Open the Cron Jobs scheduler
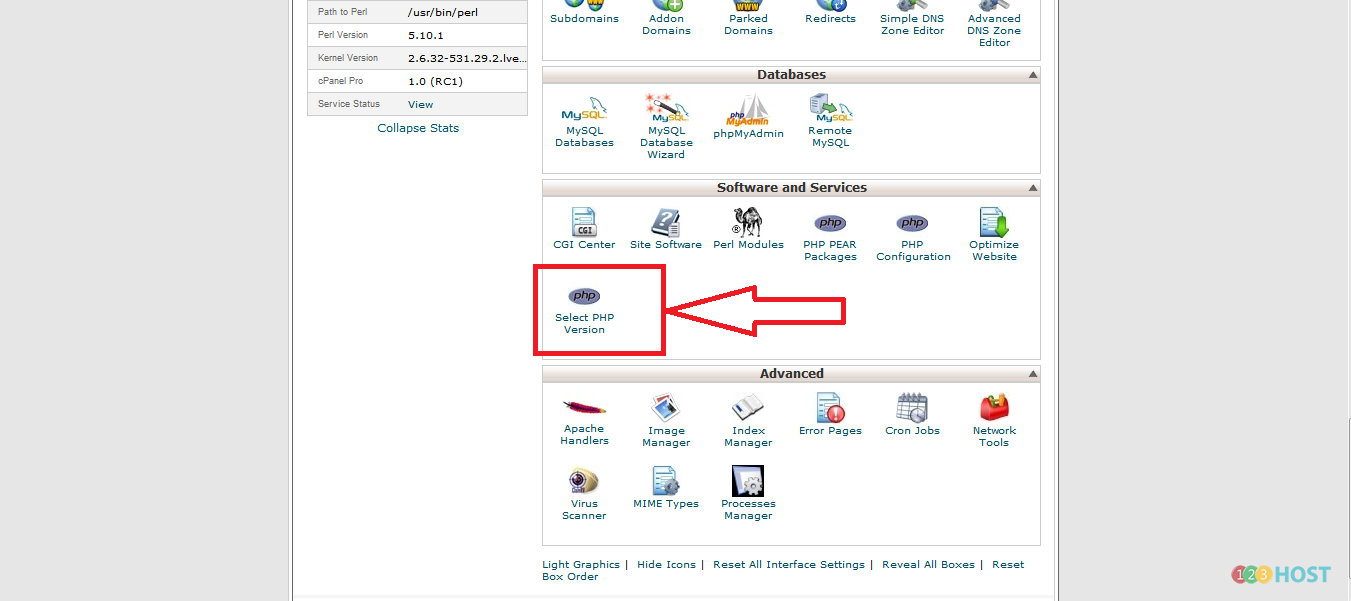 (912, 408)
